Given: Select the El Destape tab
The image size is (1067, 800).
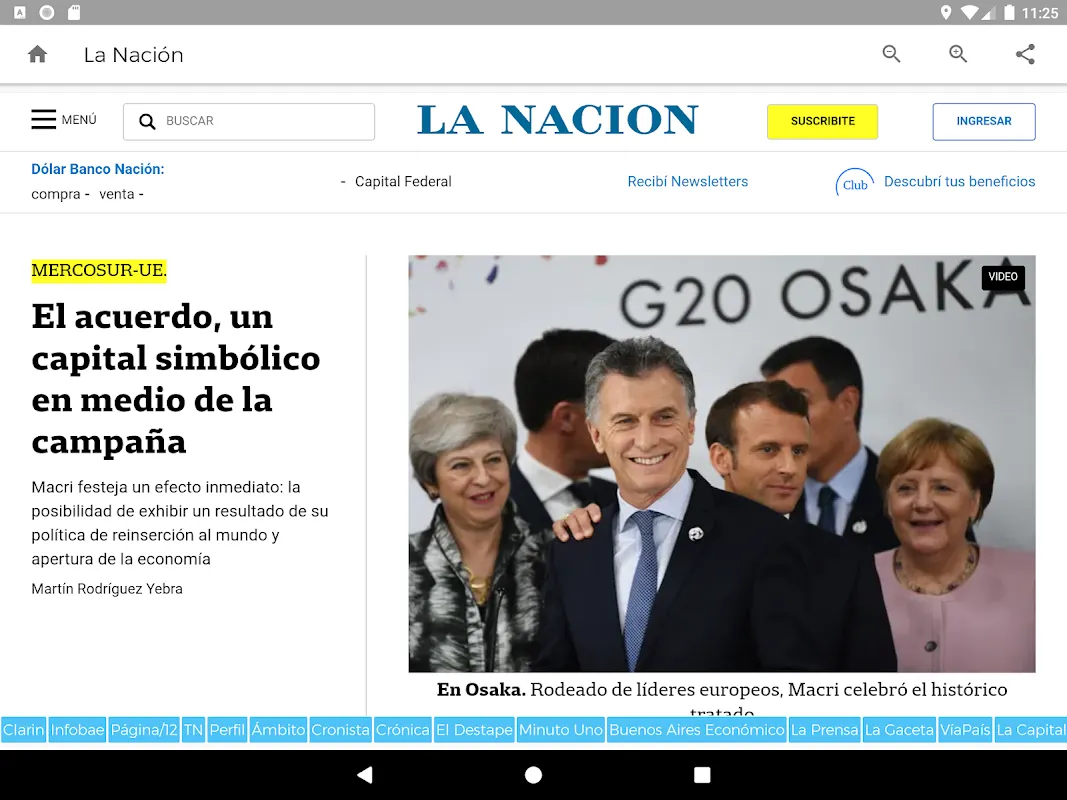Looking at the screenshot, I should tap(474, 730).
